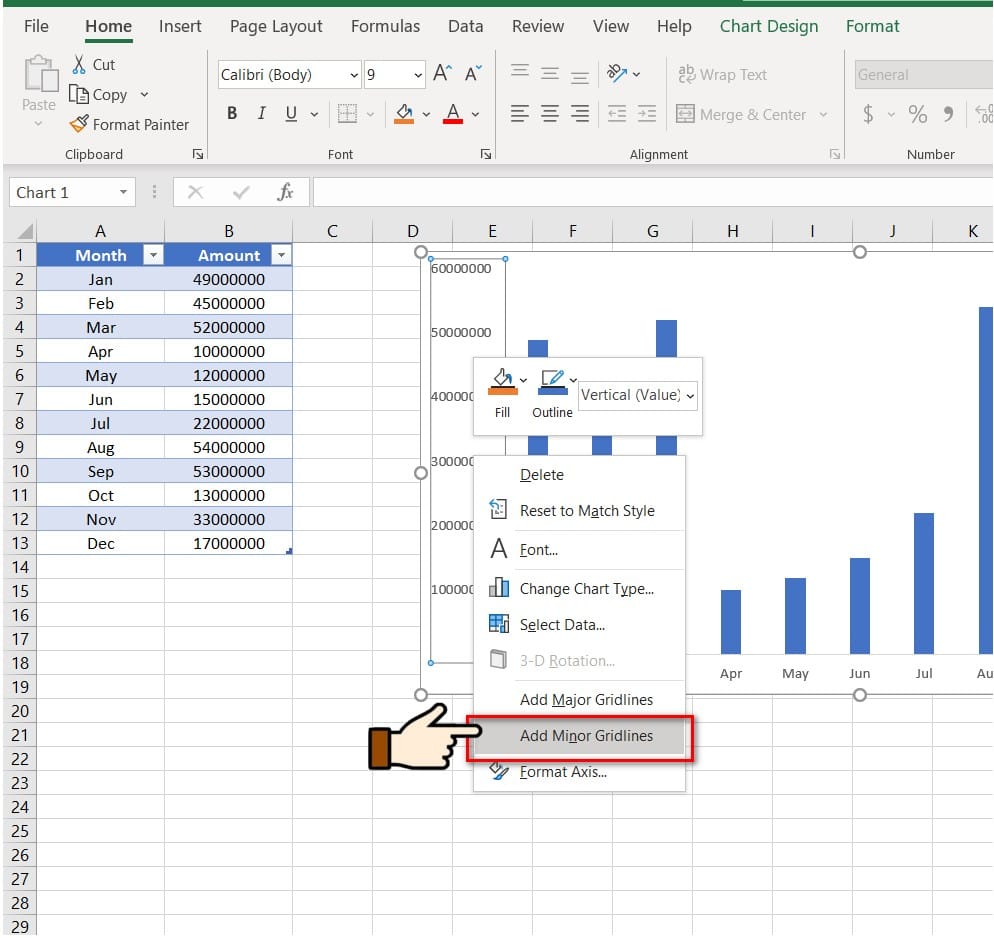Image resolution: width=994 pixels, height=938 pixels.
Task: Toggle italic formatting
Action: [x=261, y=113]
